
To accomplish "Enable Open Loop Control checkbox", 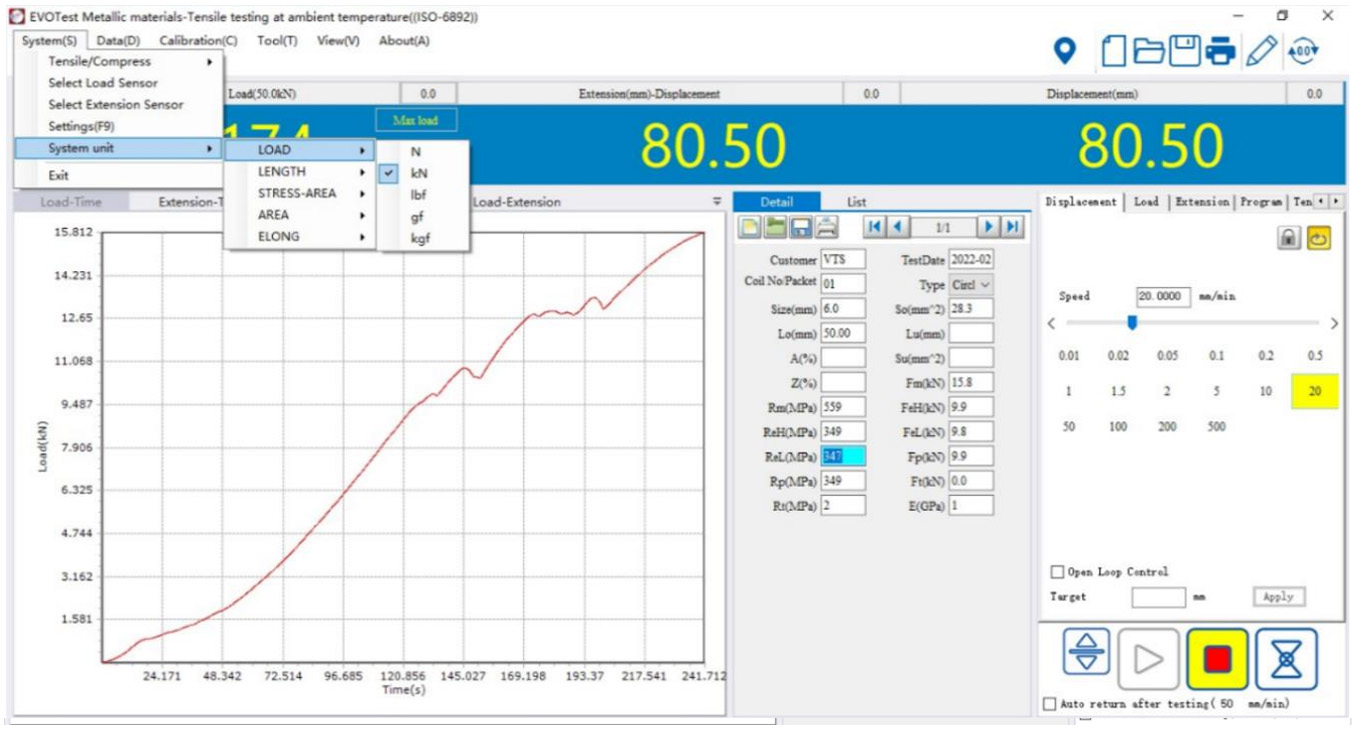I will coord(1057,572).
